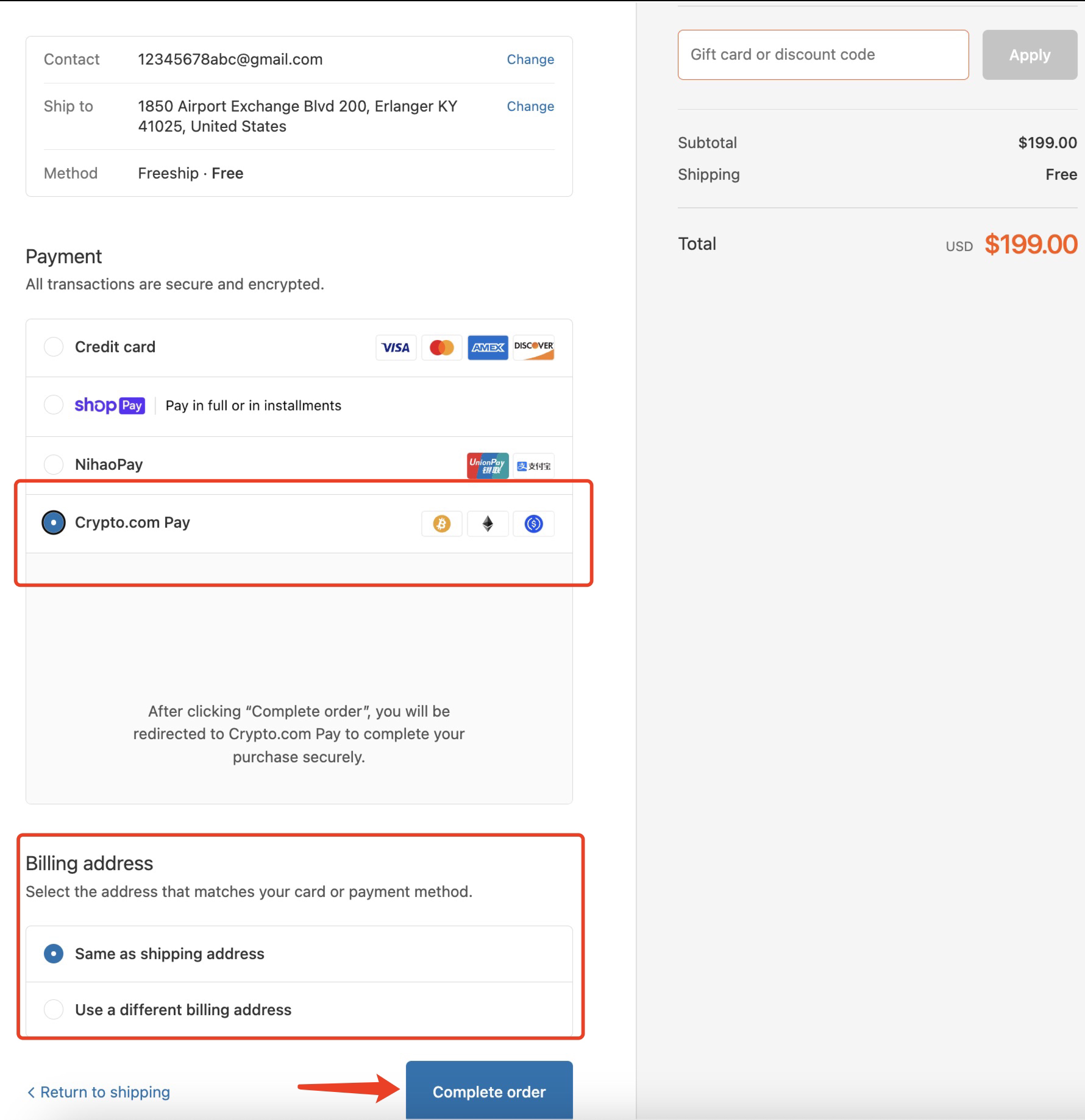The width and height of the screenshot is (1085, 1120).
Task: Click the Bitcoin coin icon
Action: pyautogui.click(x=441, y=523)
